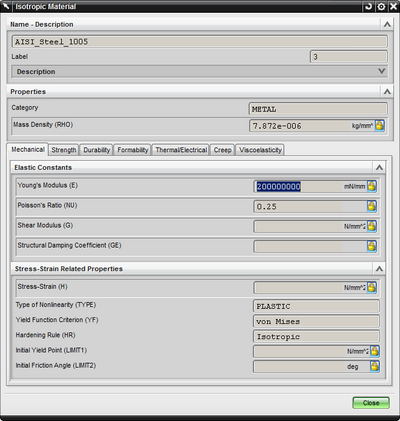Expand the Description section
Viewport: 400px width, 421px height.
point(199,71)
